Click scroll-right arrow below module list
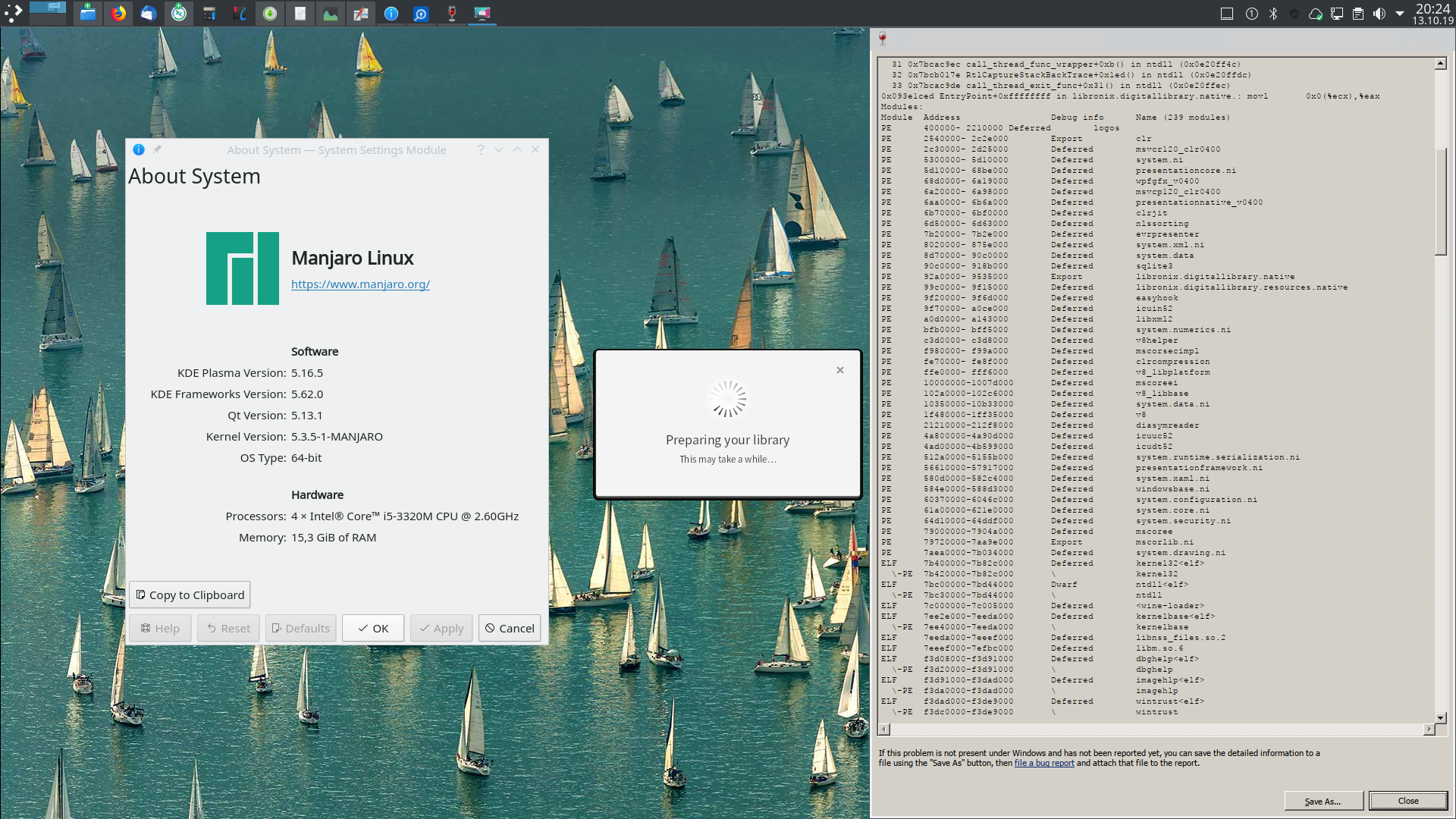Viewport: 1456px width, 819px height. 1429,730
